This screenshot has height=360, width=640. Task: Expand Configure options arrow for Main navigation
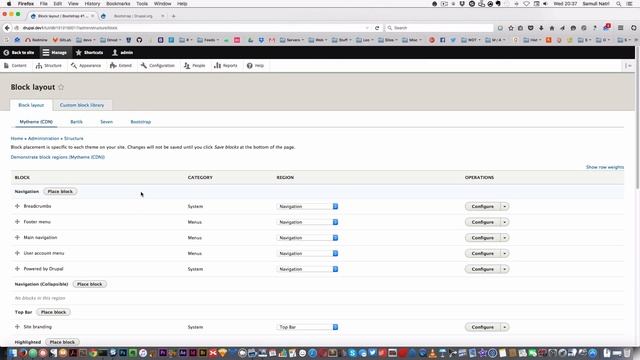click(505, 238)
